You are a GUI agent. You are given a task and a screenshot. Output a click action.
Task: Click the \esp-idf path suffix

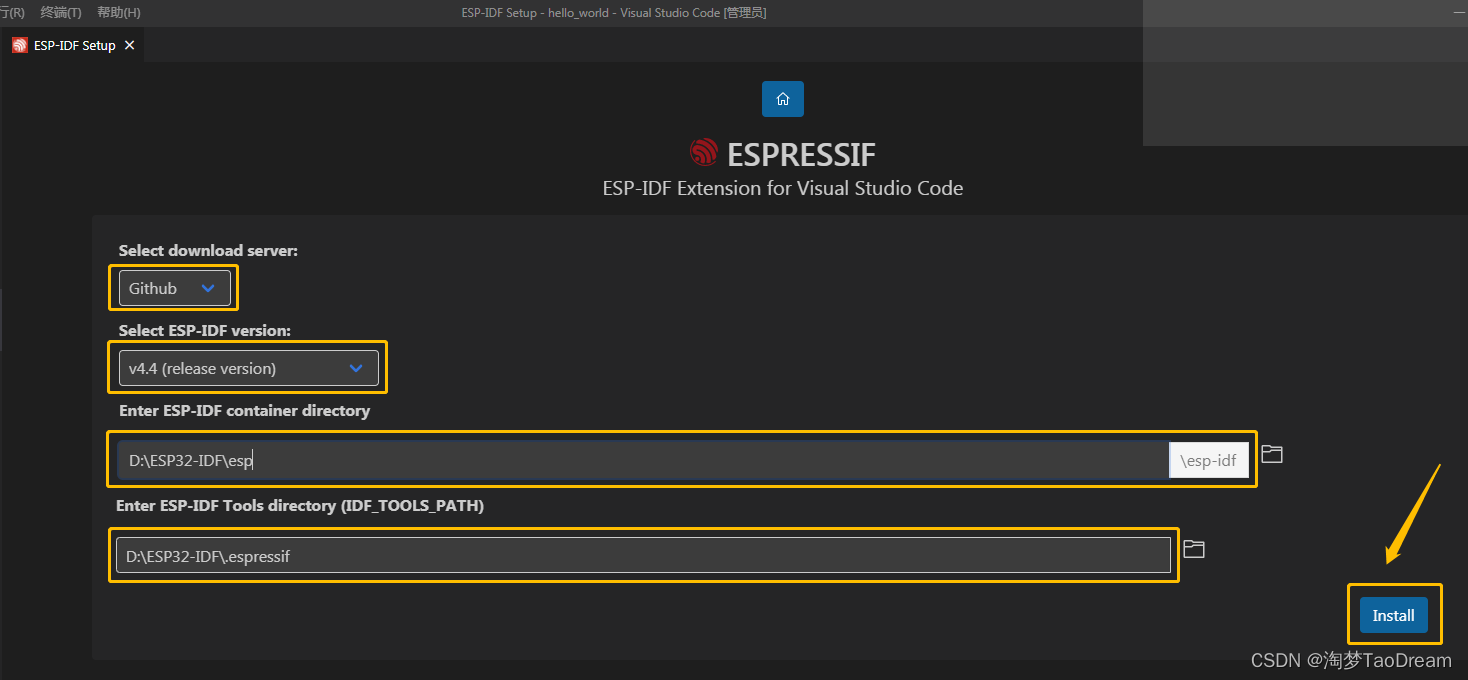(x=1209, y=460)
